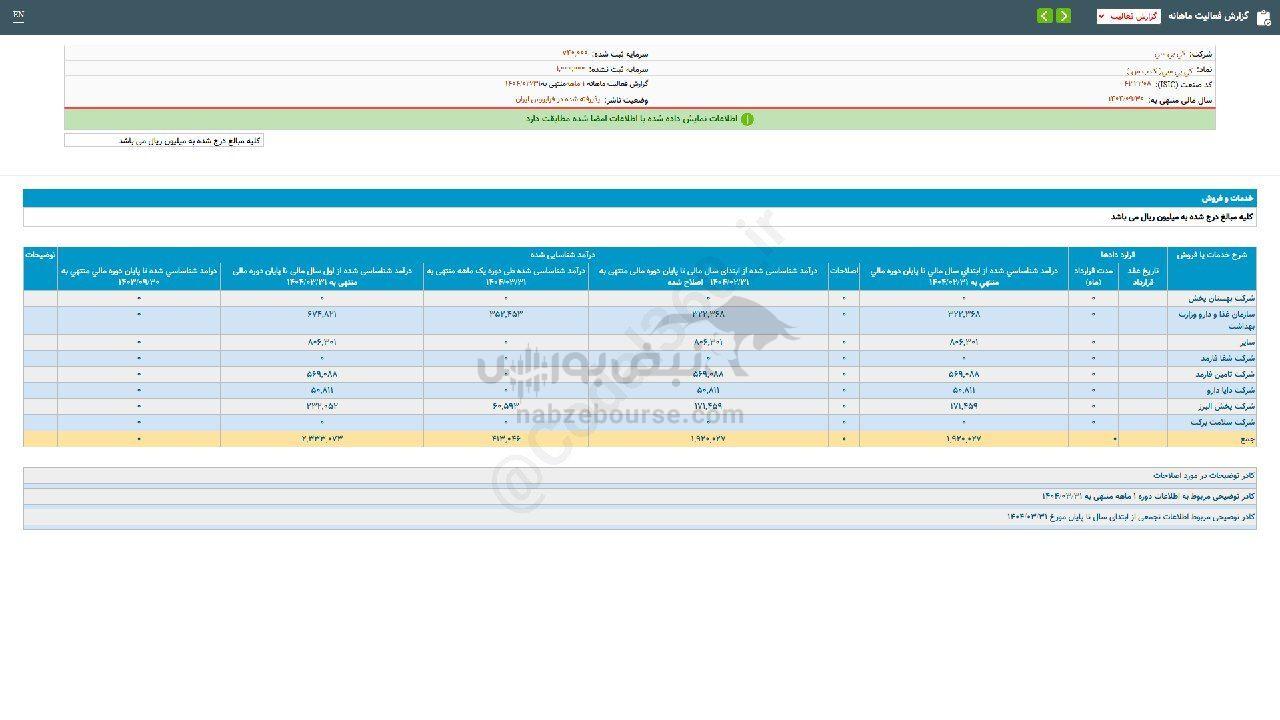Click the green info icon in notice bar
Image resolution: width=1280 pixels, height=720 pixels.
[747, 119]
